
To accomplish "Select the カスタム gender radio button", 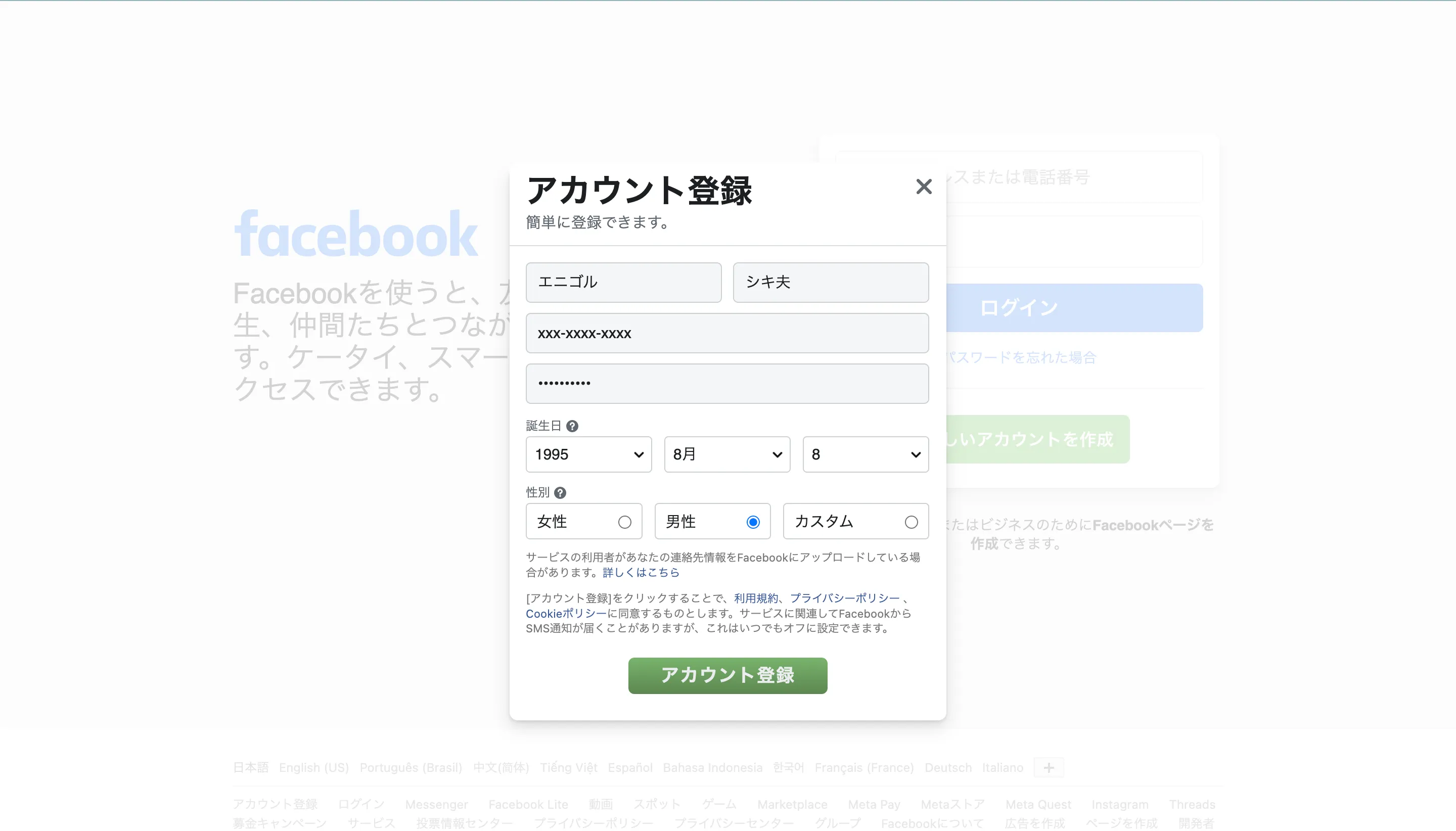I will 911,522.
